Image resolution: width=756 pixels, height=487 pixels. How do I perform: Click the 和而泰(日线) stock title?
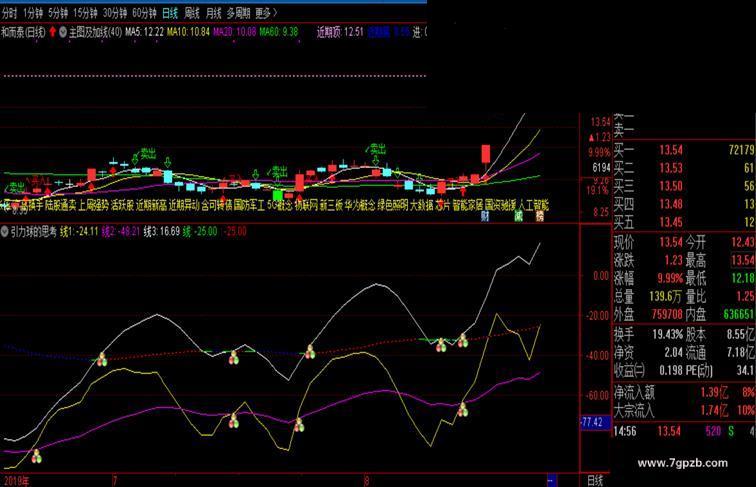pos(23,32)
